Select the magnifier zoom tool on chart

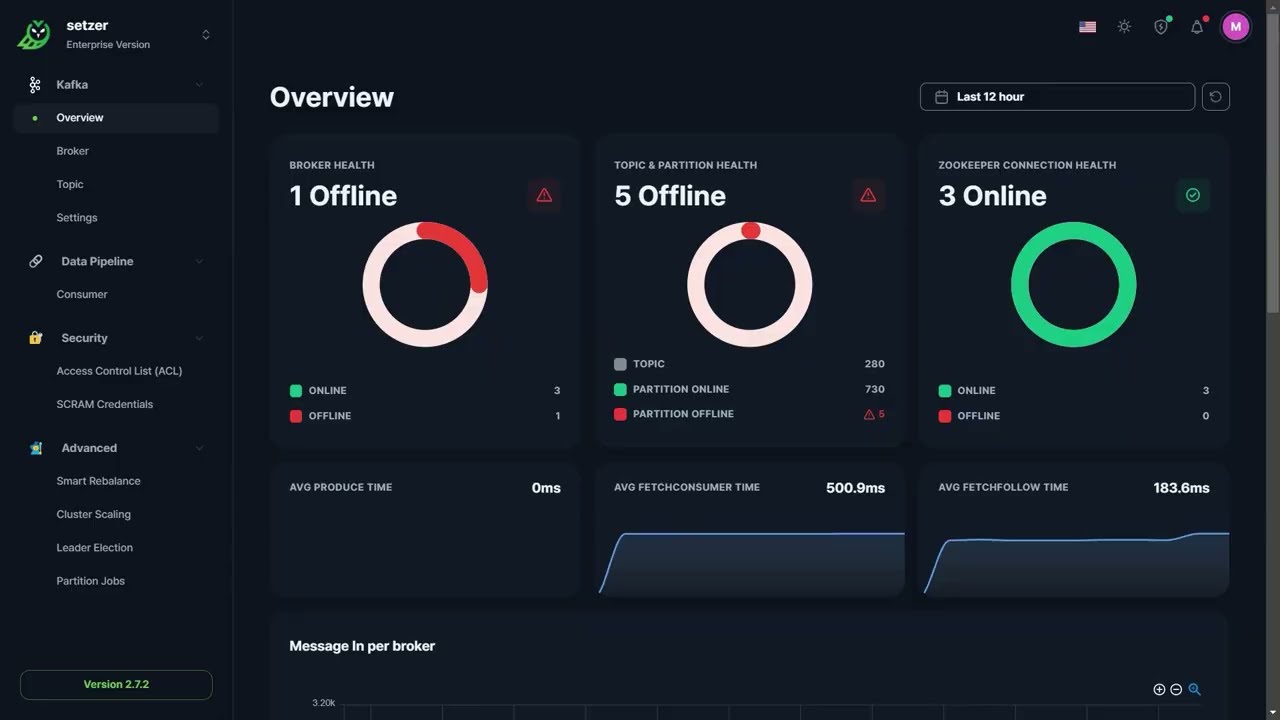click(1194, 690)
